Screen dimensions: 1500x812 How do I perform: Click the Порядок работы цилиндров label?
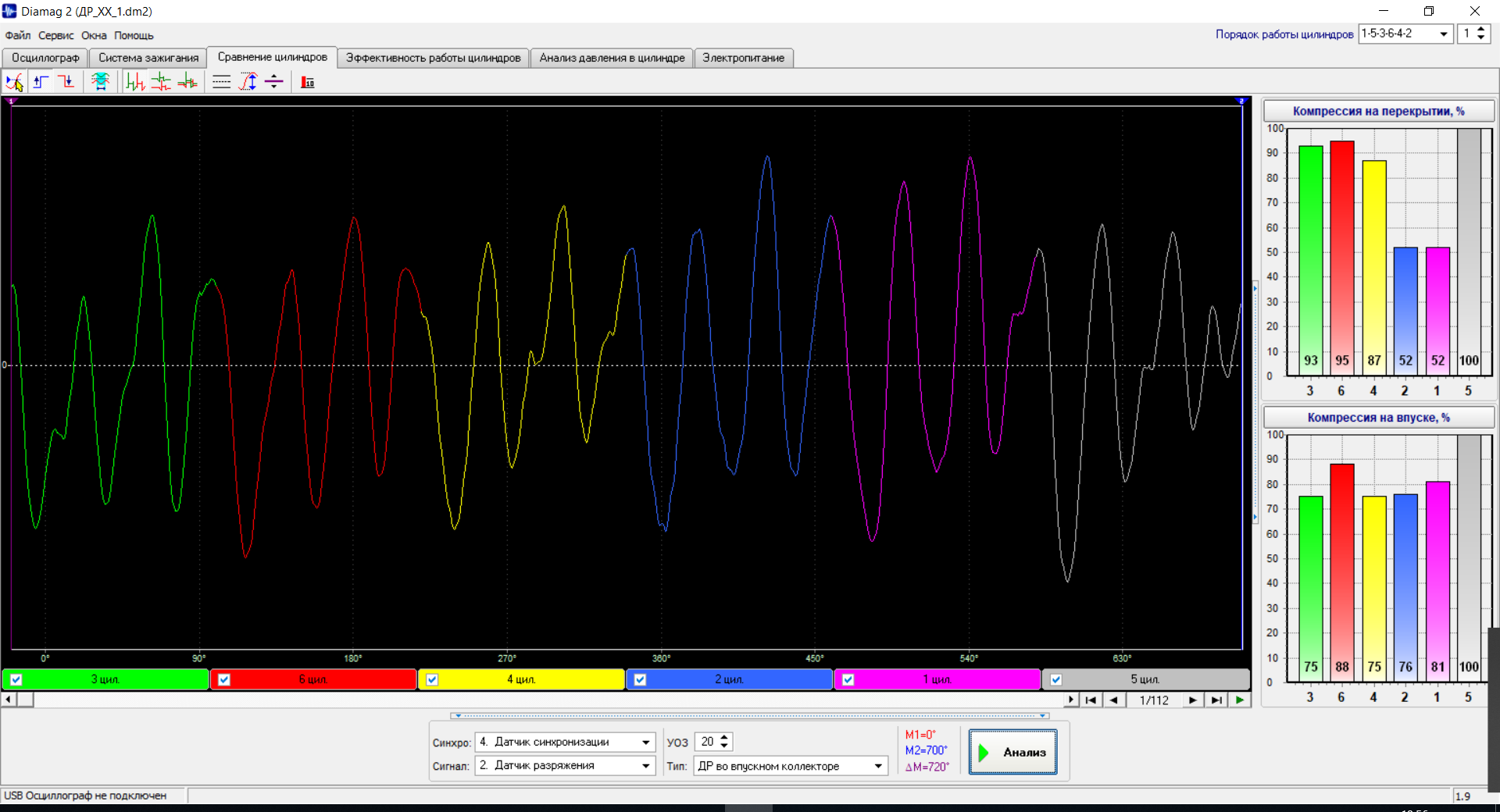coord(1284,34)
